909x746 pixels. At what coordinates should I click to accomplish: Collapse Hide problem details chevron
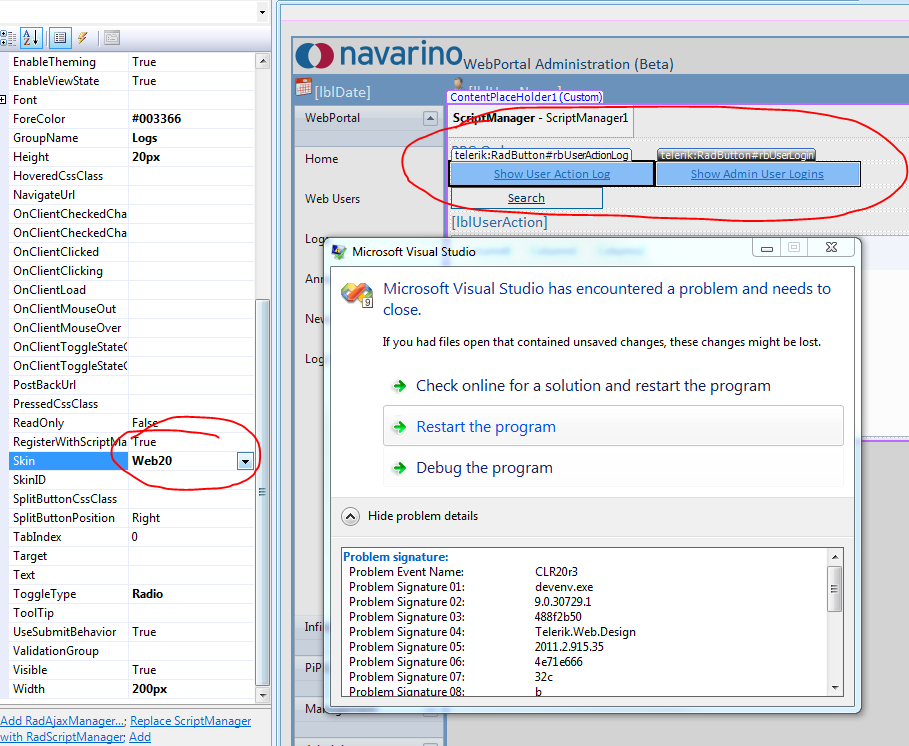point(350,516)
